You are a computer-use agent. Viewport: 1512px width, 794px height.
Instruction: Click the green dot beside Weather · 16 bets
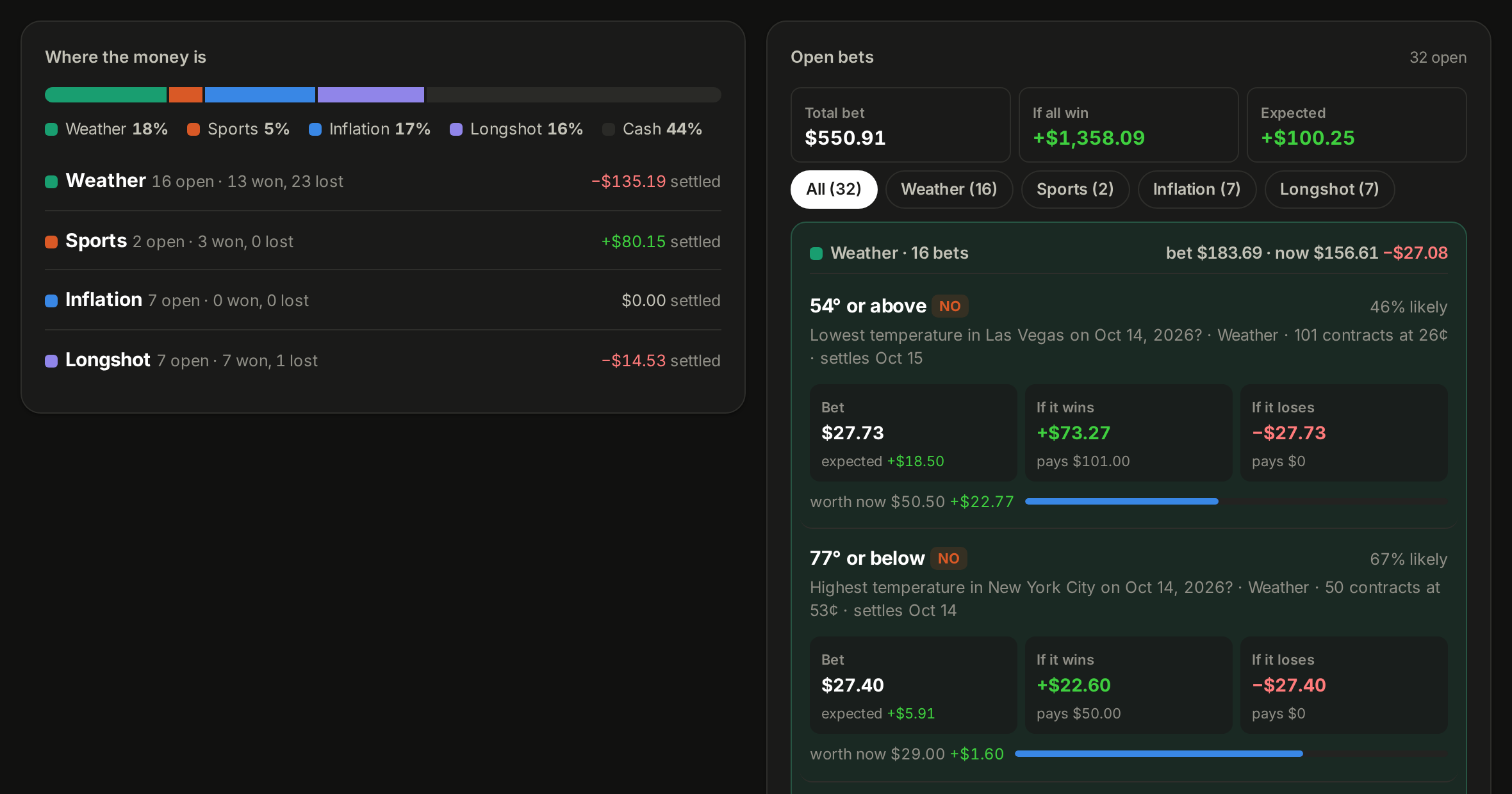tap(816, 254)
